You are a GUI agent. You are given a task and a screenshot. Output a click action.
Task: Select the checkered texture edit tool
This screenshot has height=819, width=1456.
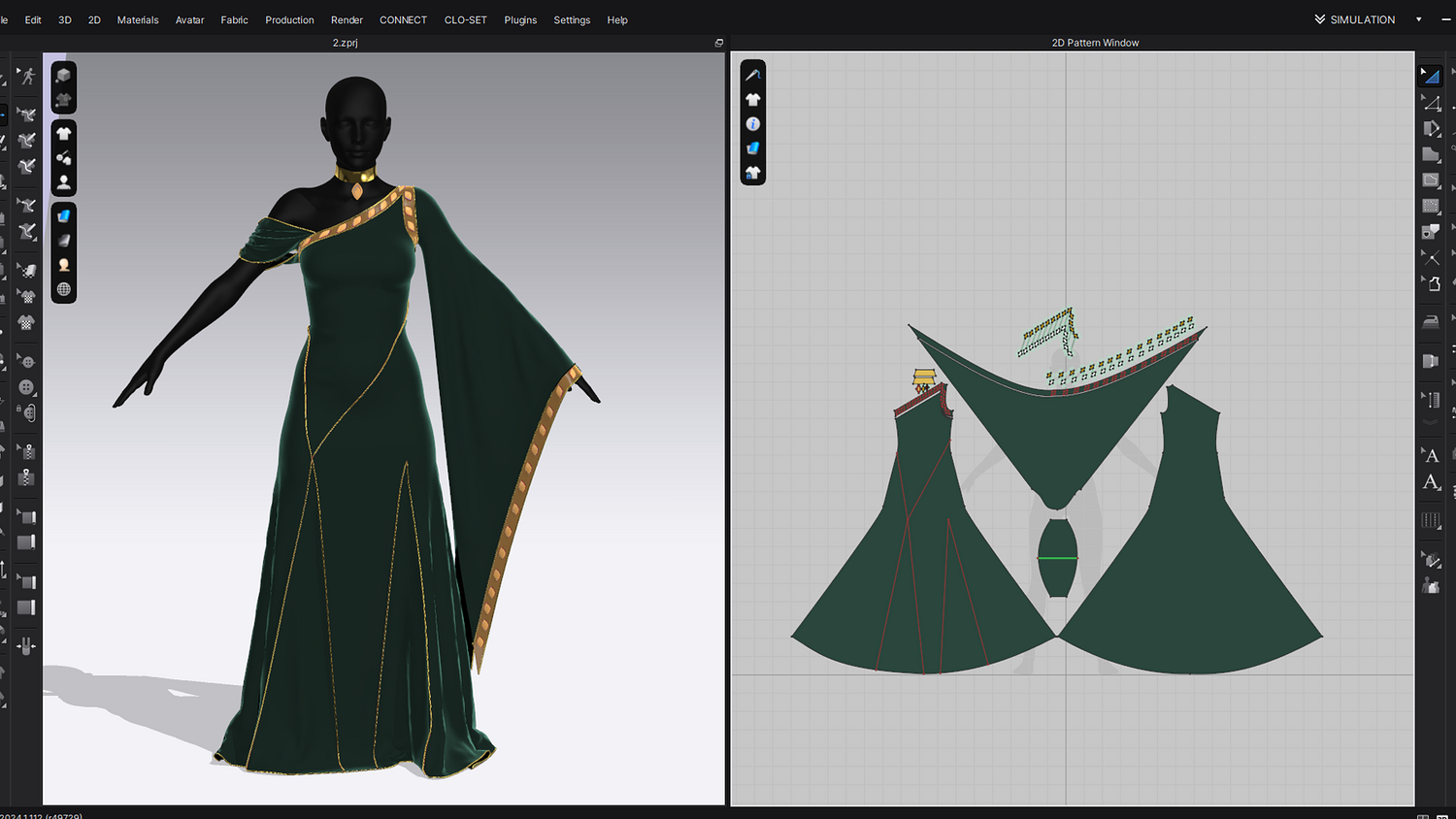[x=26, y=271]
